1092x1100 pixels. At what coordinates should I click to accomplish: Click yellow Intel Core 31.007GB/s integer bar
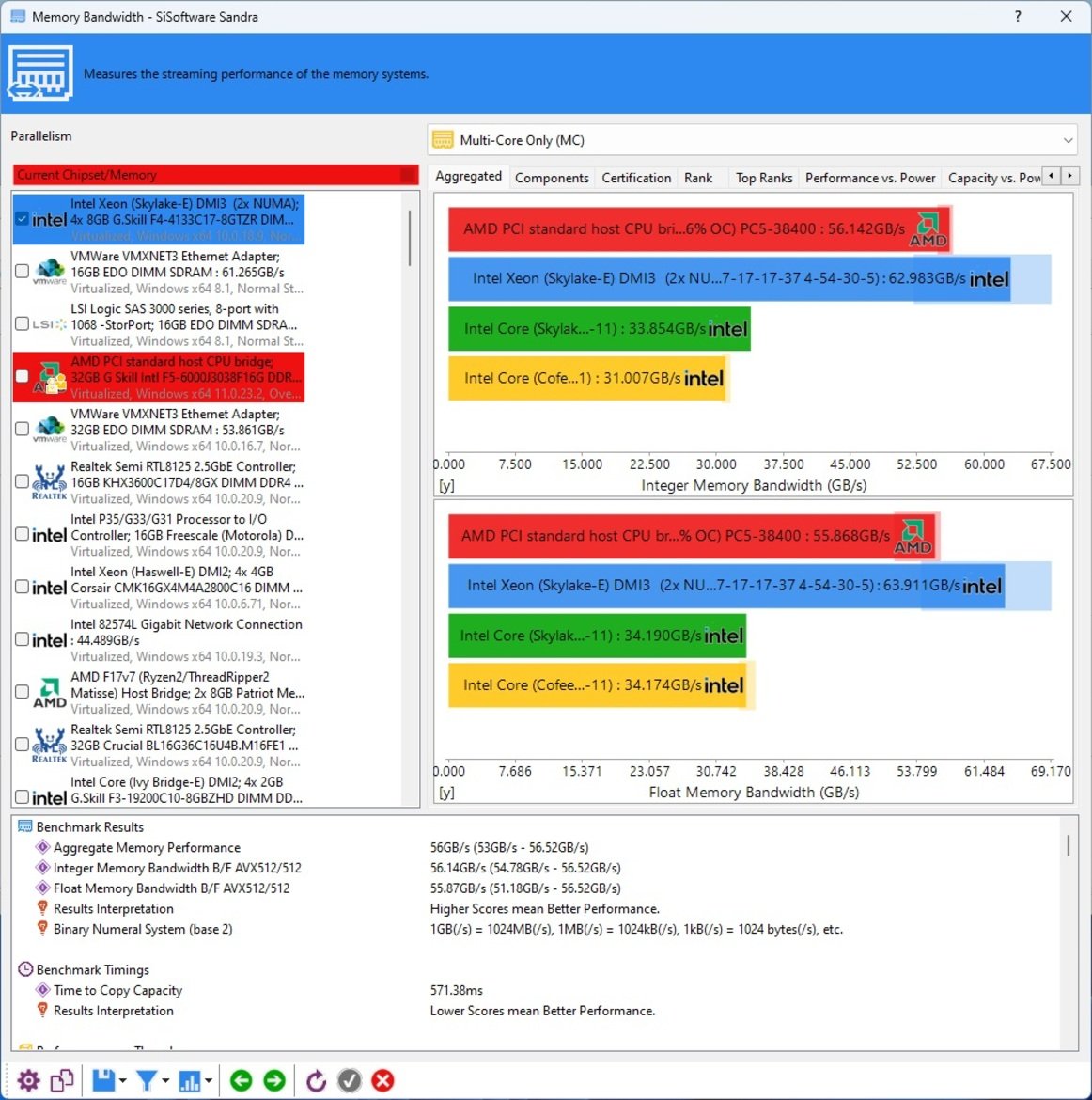tap(587, 378)
